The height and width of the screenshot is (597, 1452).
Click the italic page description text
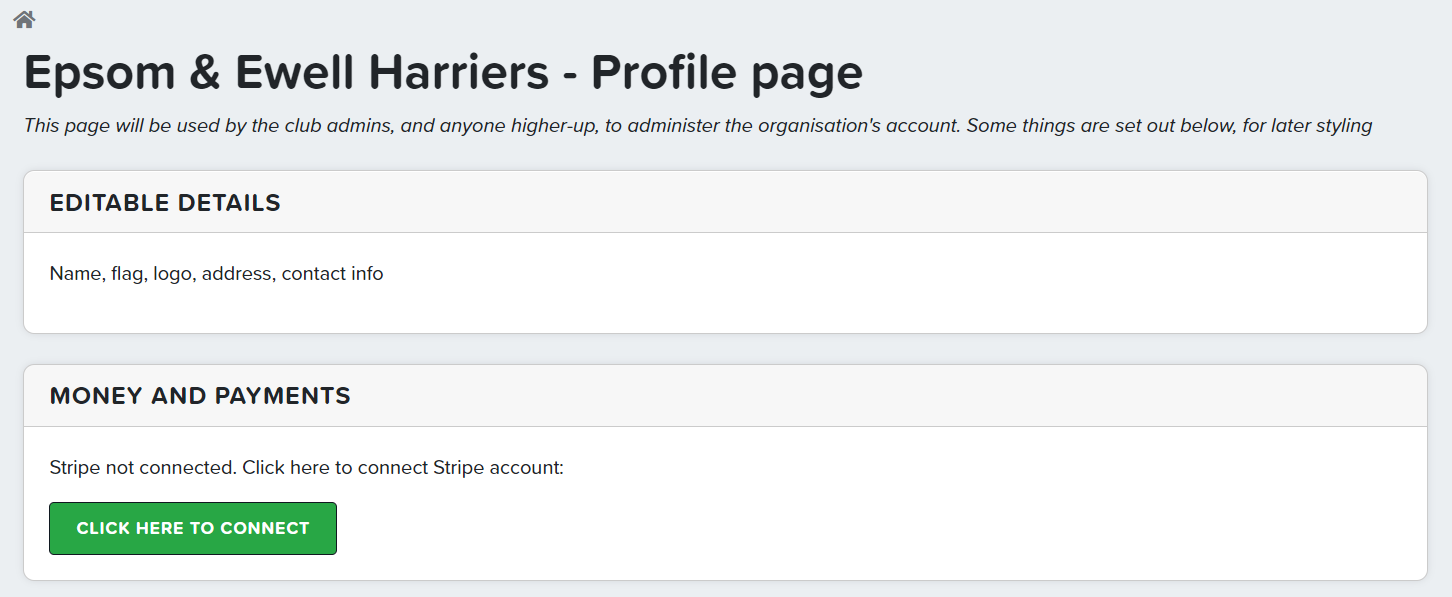click(698, 126)
